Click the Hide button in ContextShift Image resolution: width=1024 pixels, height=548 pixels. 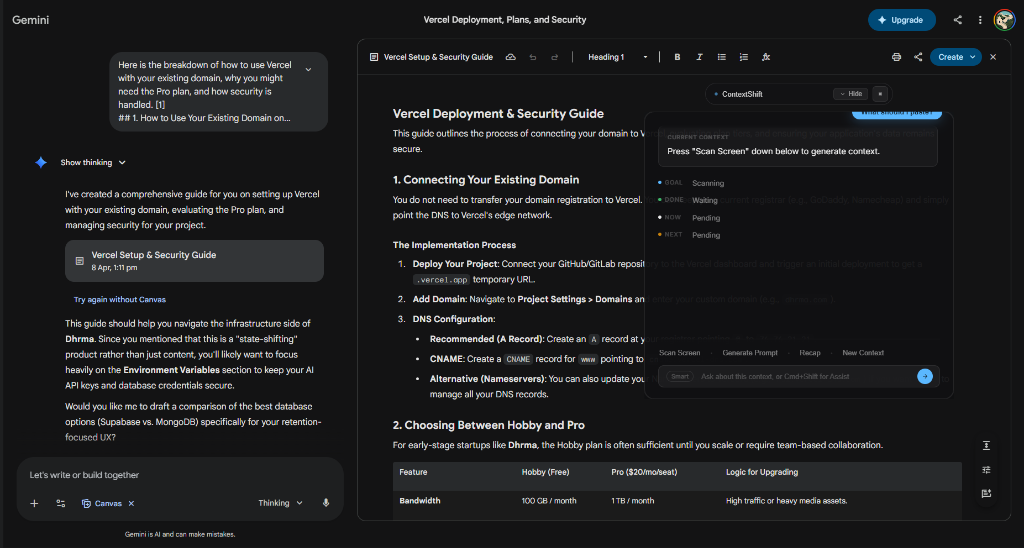(850, 94)
